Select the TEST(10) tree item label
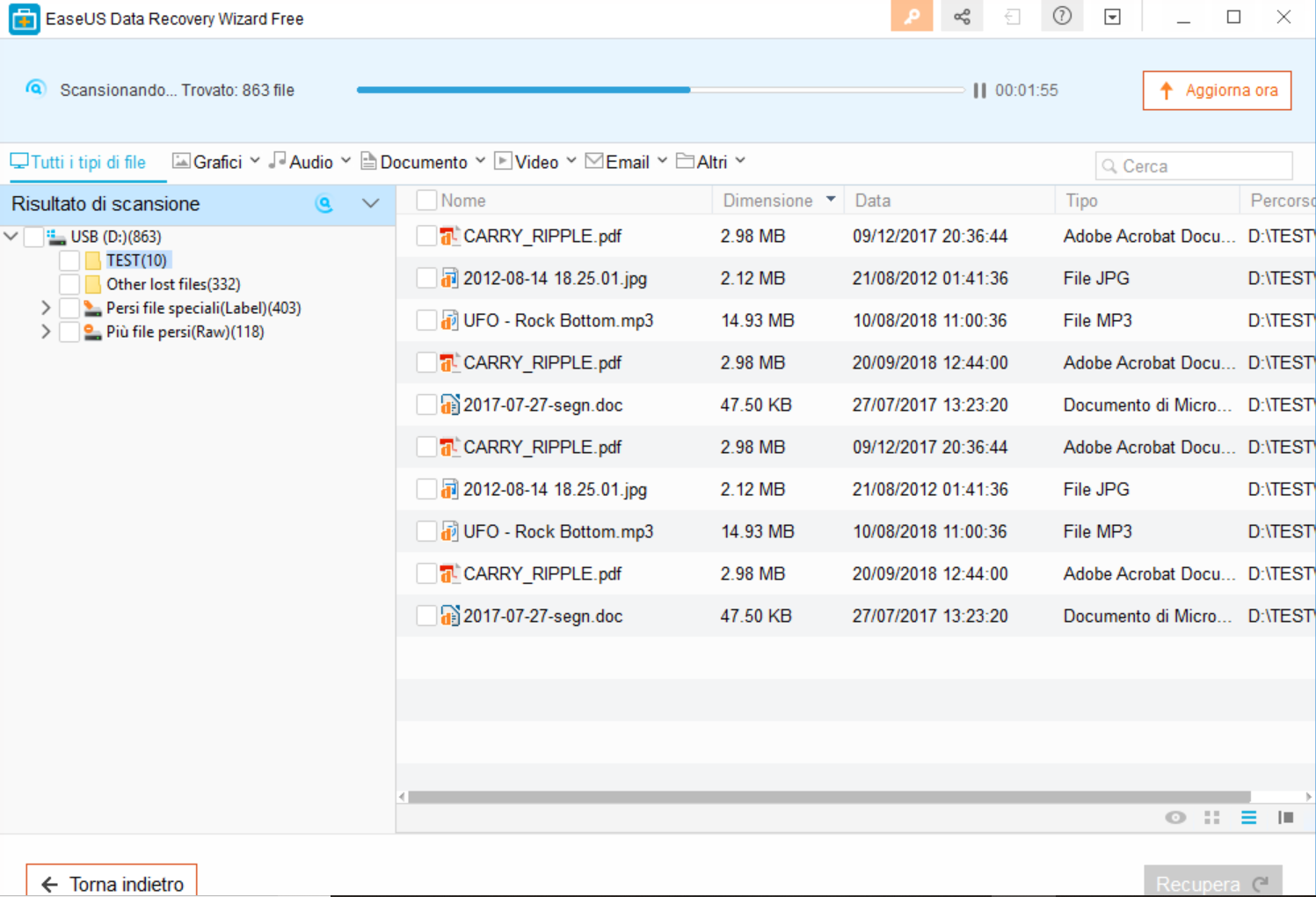 point(136,260)
